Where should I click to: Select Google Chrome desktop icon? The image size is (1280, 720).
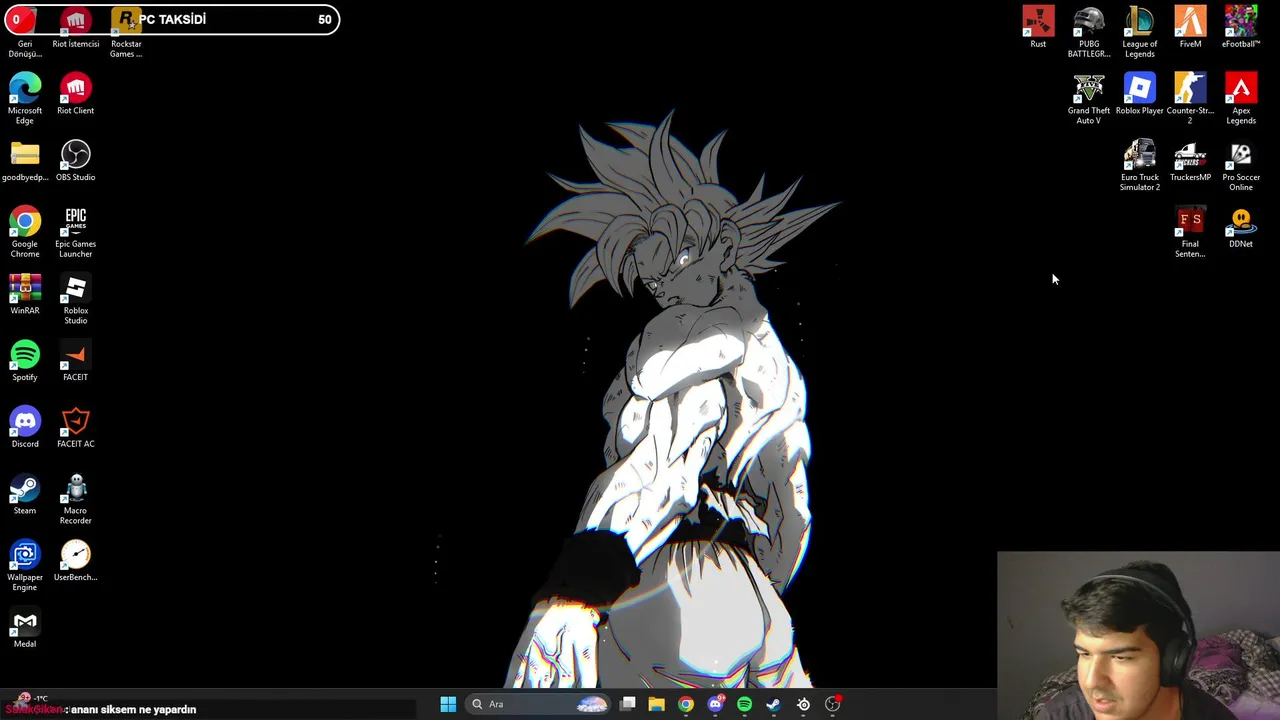[x=25, y=232]
